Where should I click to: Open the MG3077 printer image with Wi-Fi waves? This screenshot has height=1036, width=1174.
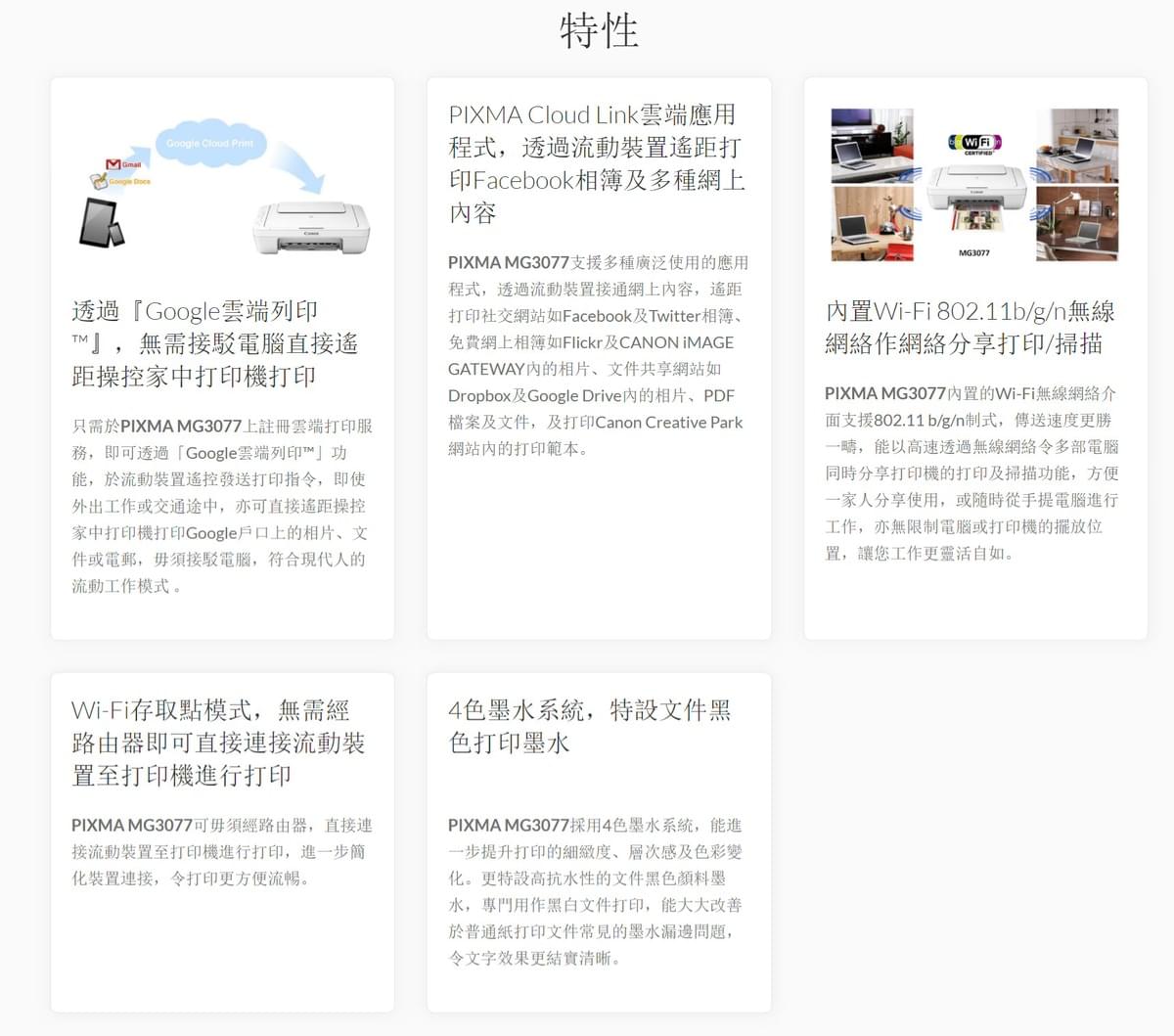coord(974,199)
